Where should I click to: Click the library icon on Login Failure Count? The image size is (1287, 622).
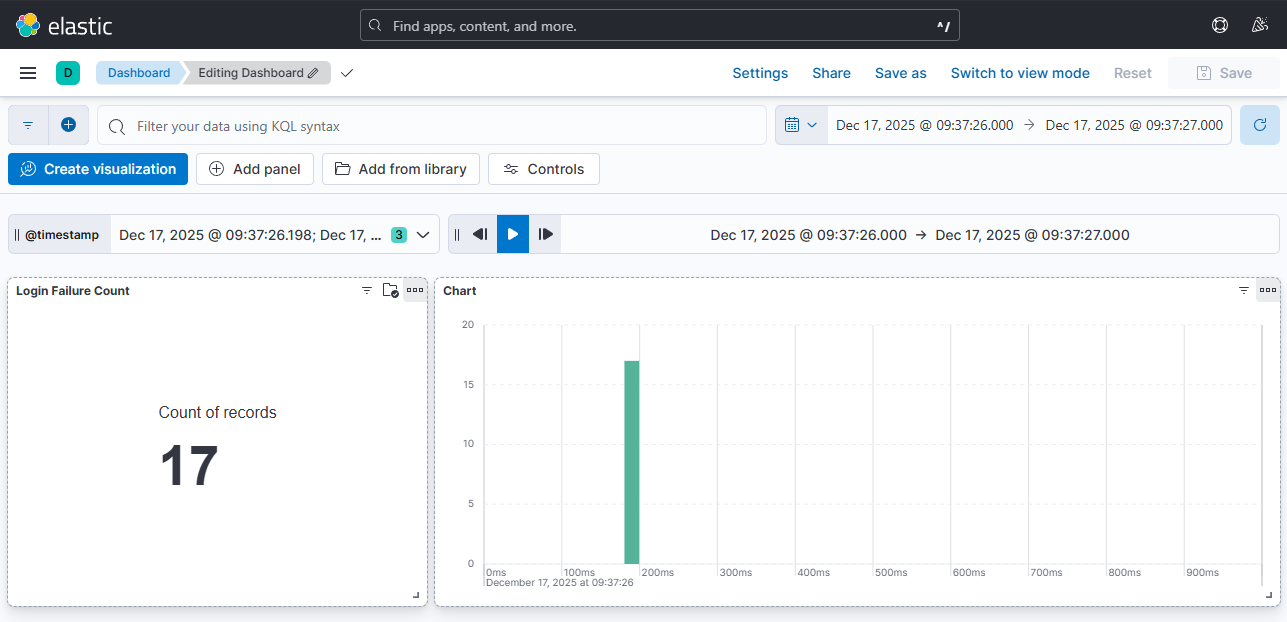pyautogui.click(x=391, y=290)
